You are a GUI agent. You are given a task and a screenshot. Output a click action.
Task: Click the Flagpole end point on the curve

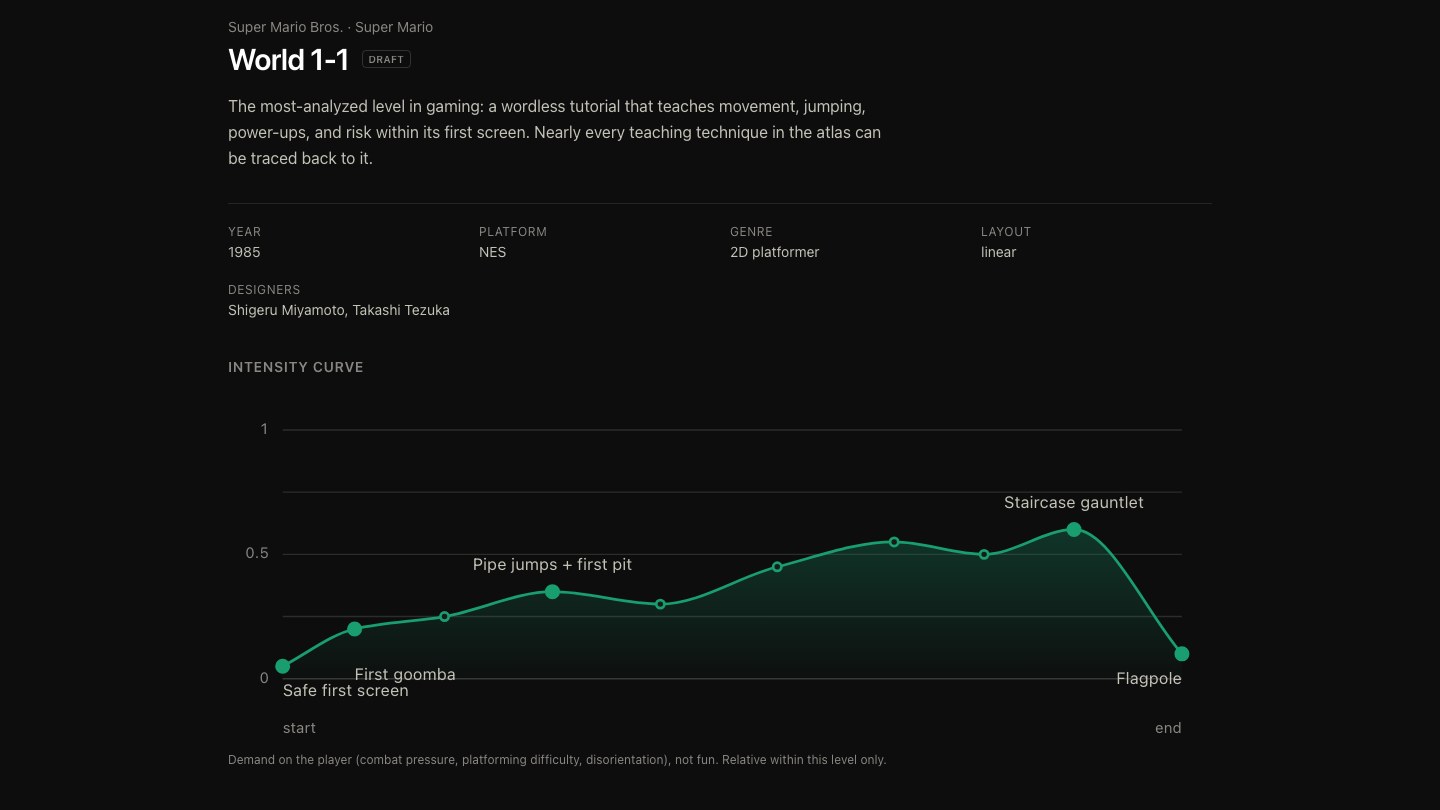[1182, 654]
